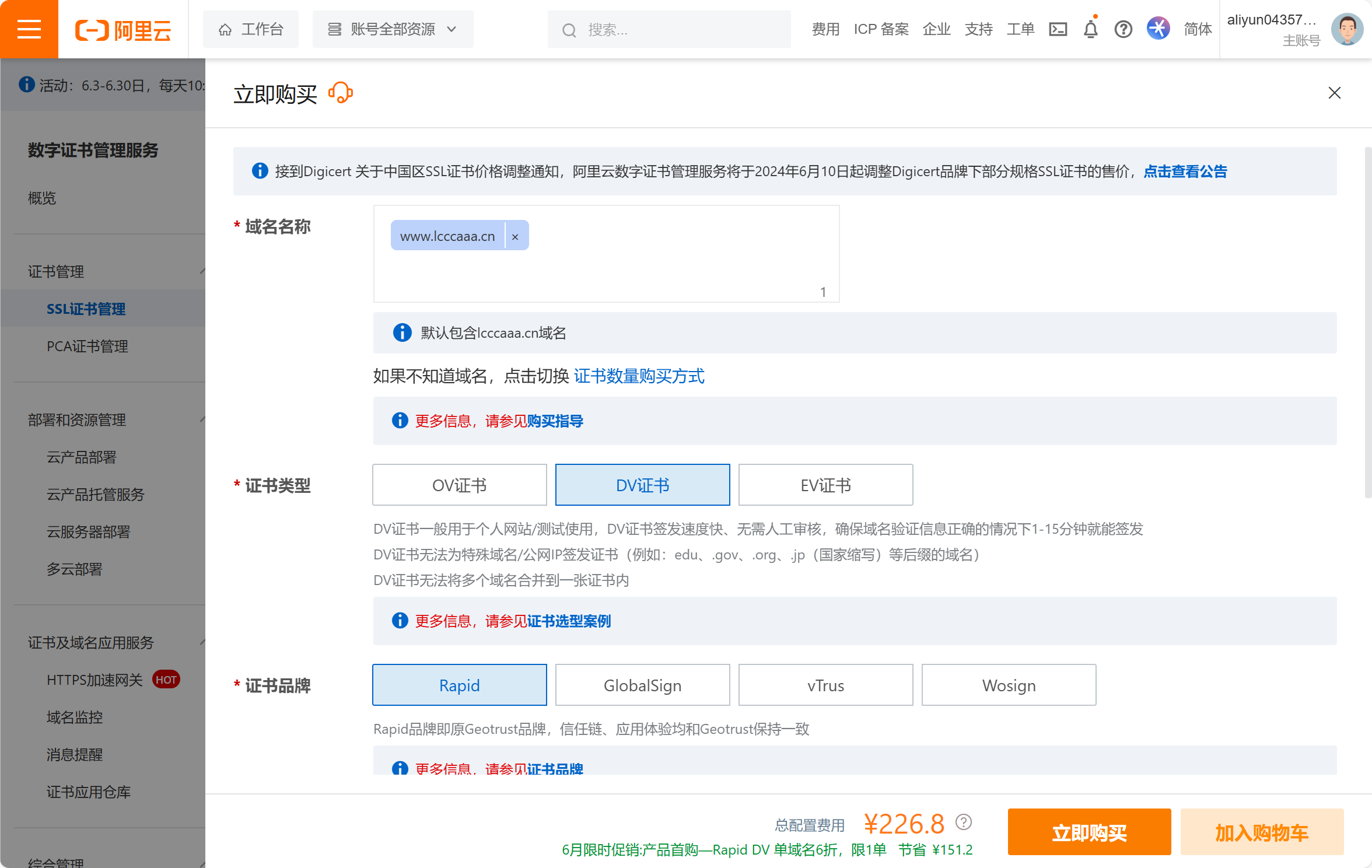Choose the GlobalSign certificate brand
1372x868 pixels.
[x=643, y=685]
